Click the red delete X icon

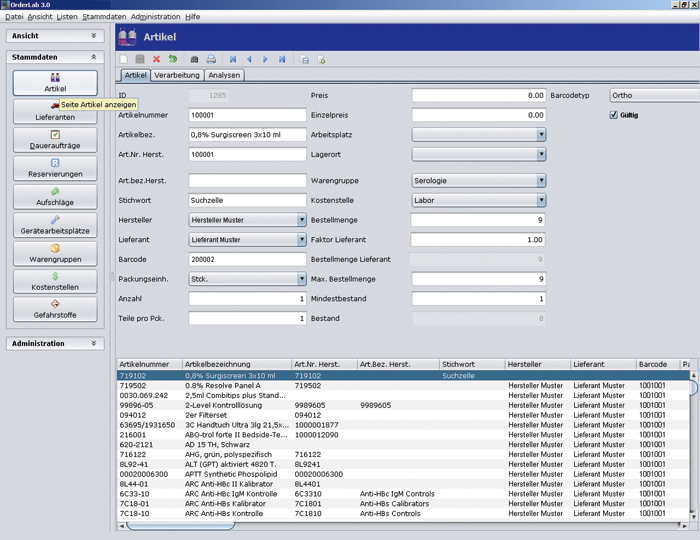[156, 60]
